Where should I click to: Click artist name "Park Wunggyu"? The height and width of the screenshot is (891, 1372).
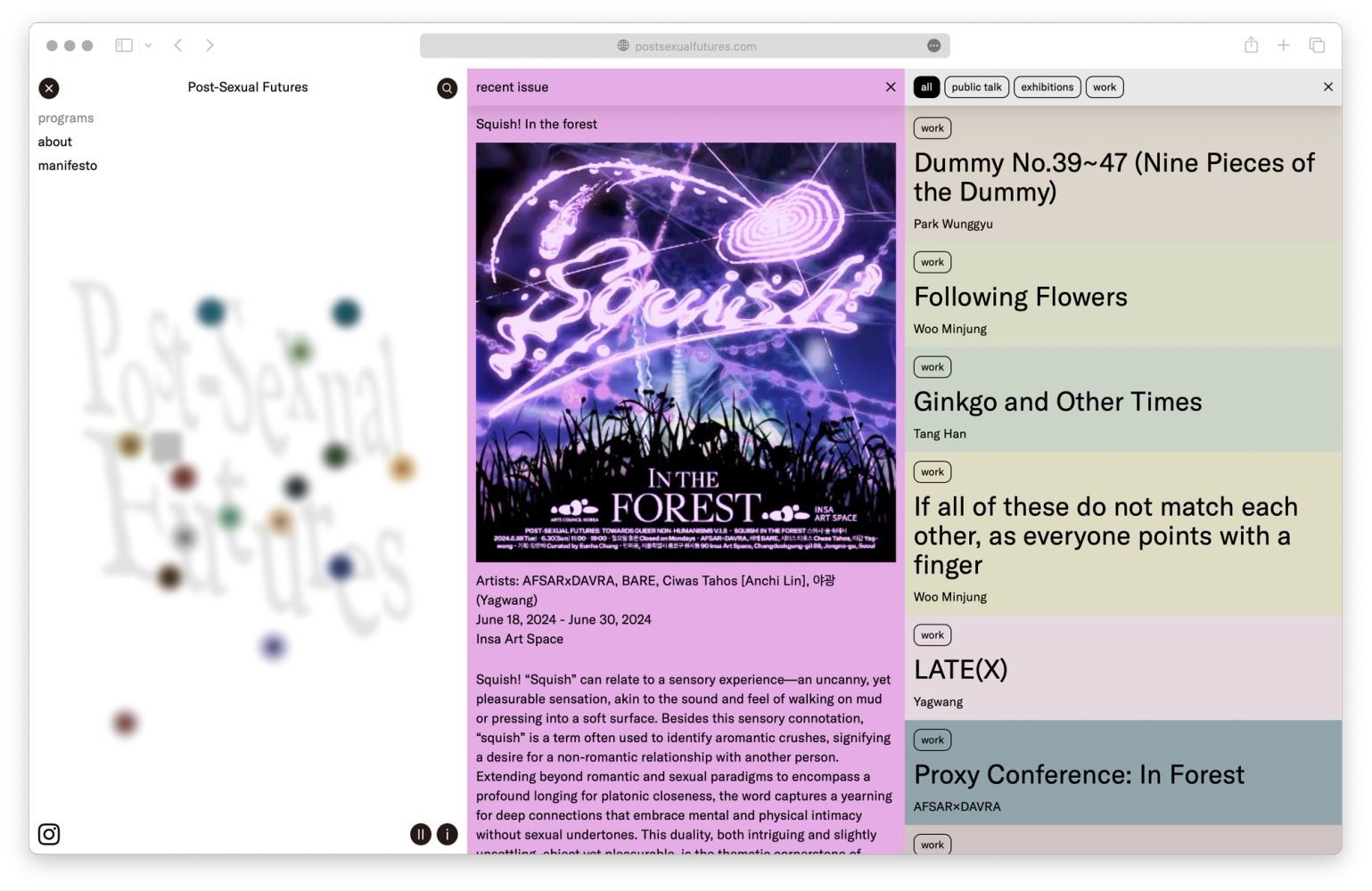[x=953, y=225]
